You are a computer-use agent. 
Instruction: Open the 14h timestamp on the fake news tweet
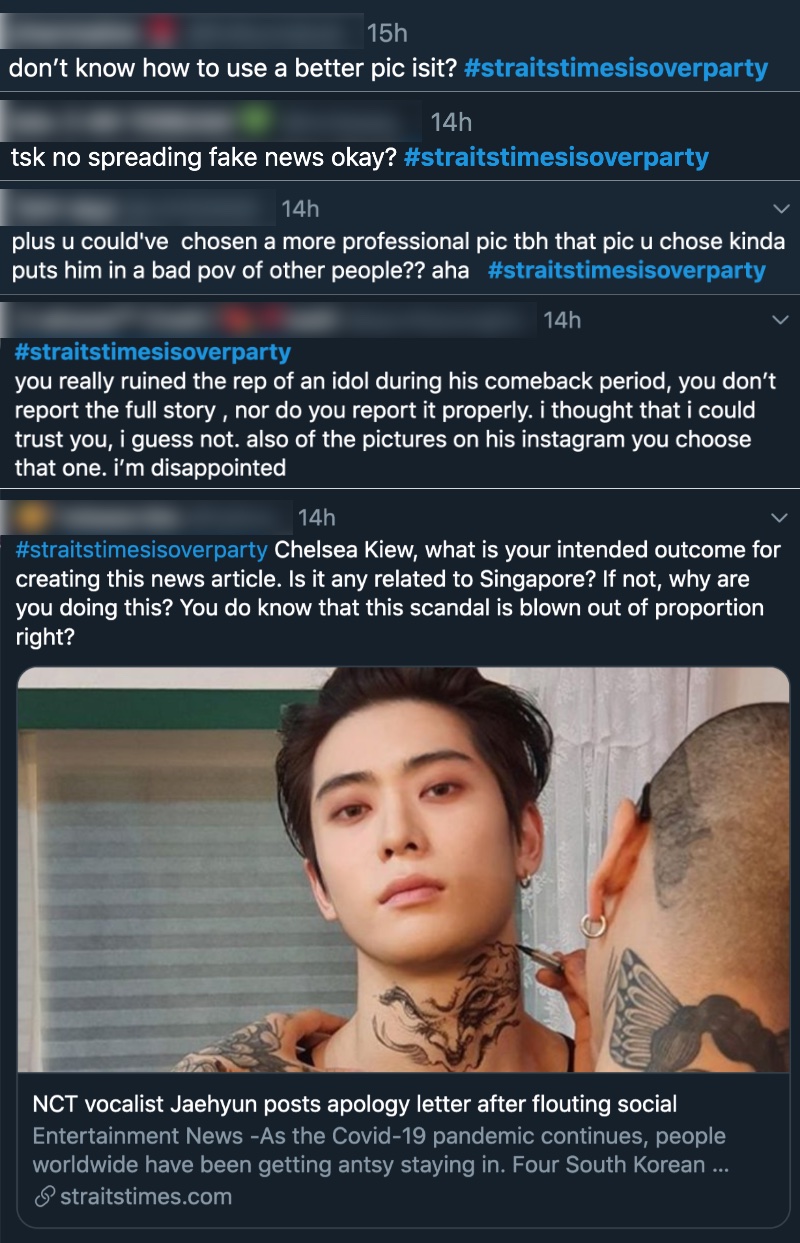(451, 122)
